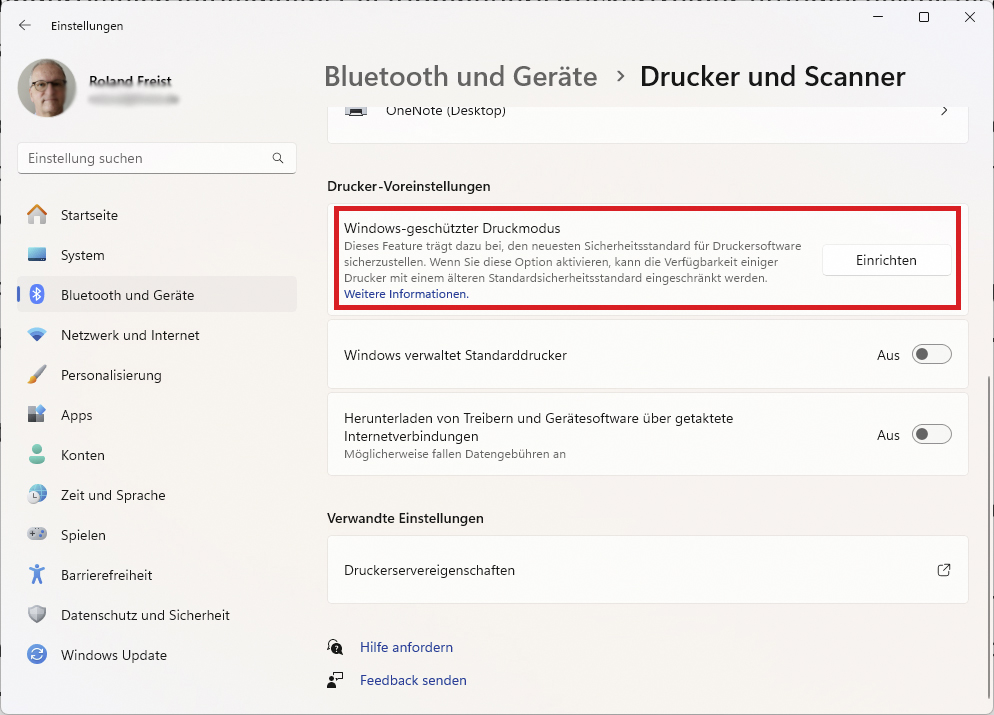Open Startseite in the sidebar

(157, 215)
